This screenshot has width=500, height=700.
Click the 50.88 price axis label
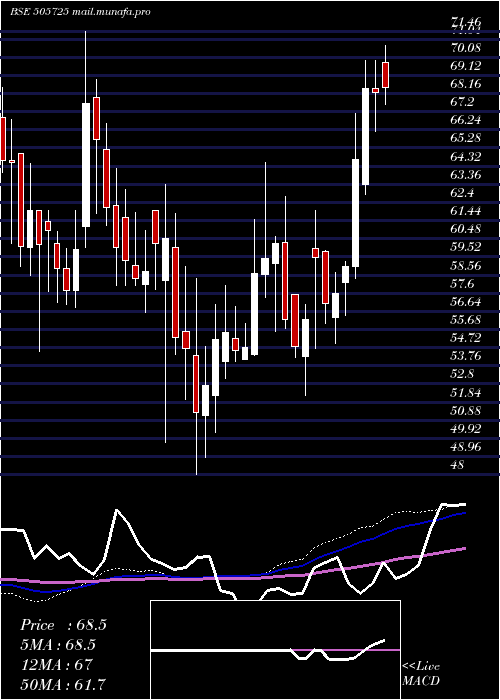pyautogui.click(x=466, y=411)
